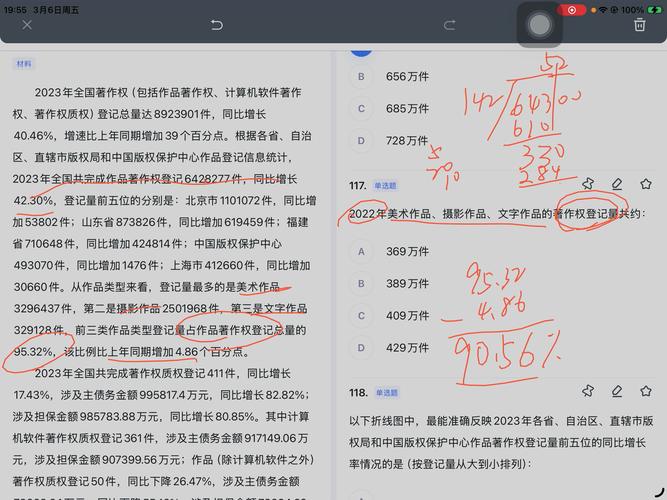
Task: Pin question 118
Action: 588,391
